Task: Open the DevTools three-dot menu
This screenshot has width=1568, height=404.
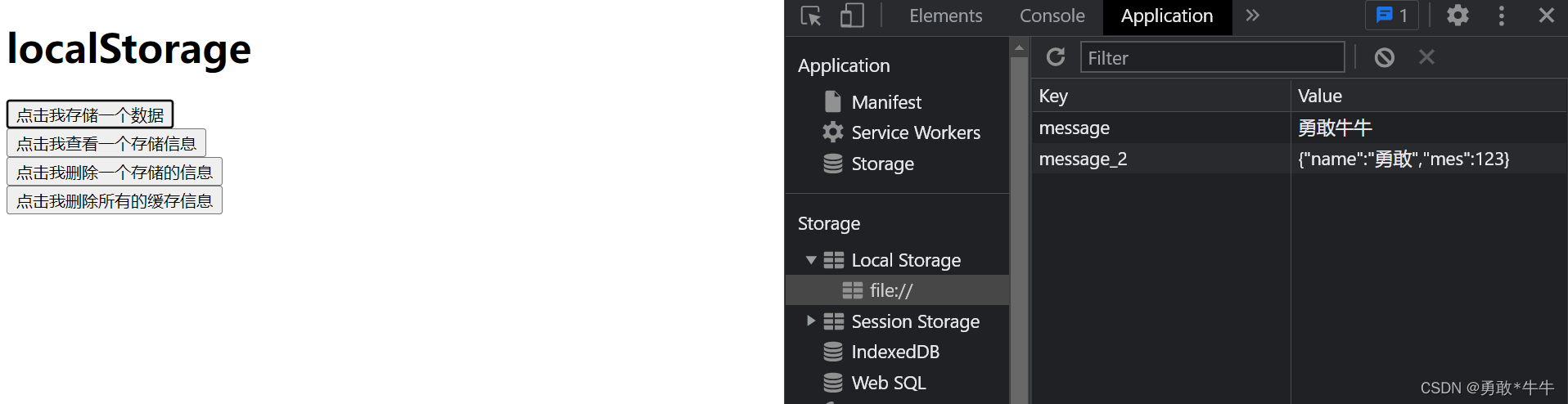Action: coord(1501,16)
